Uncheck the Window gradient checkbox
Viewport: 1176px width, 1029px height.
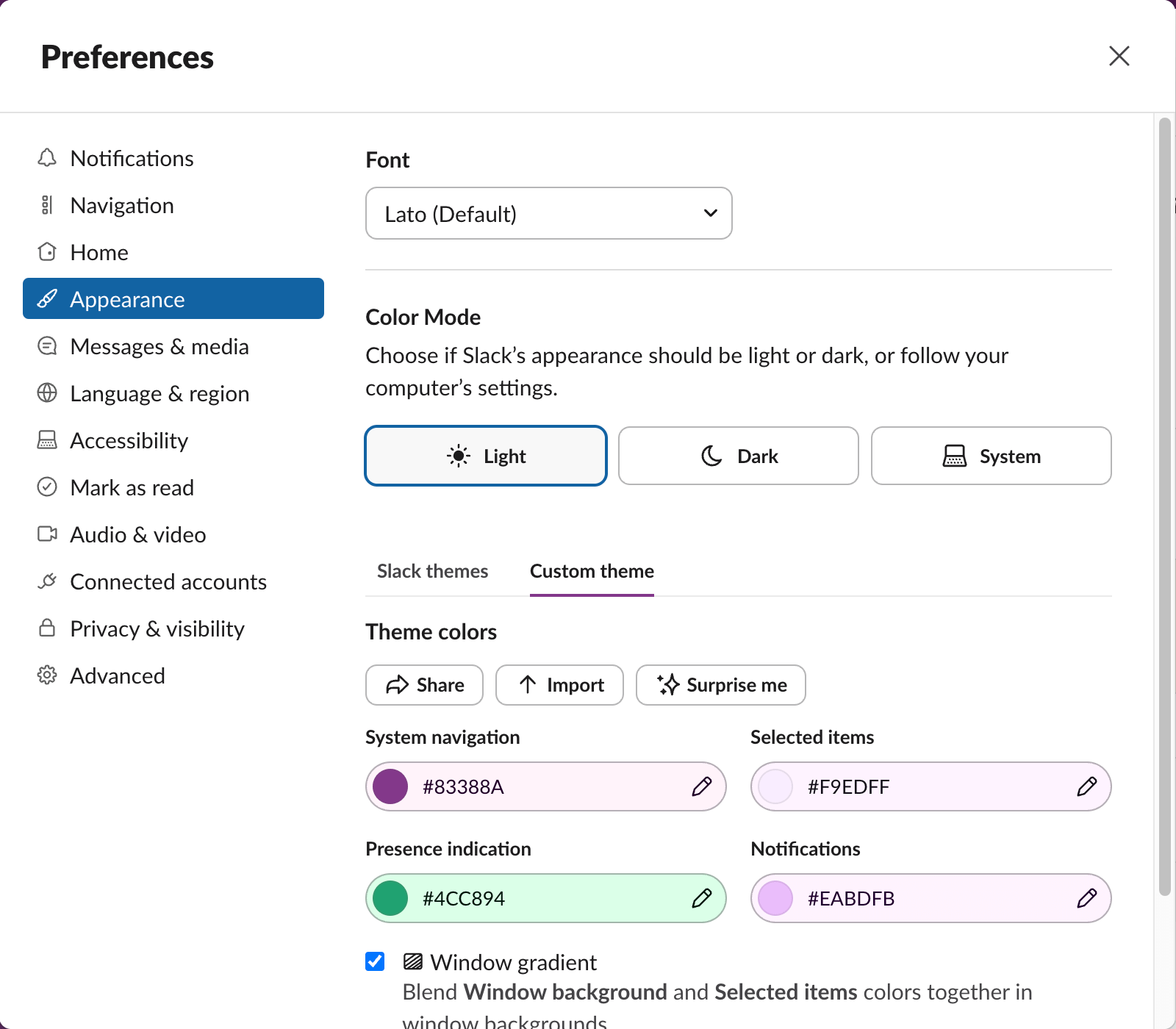[375, 961]
